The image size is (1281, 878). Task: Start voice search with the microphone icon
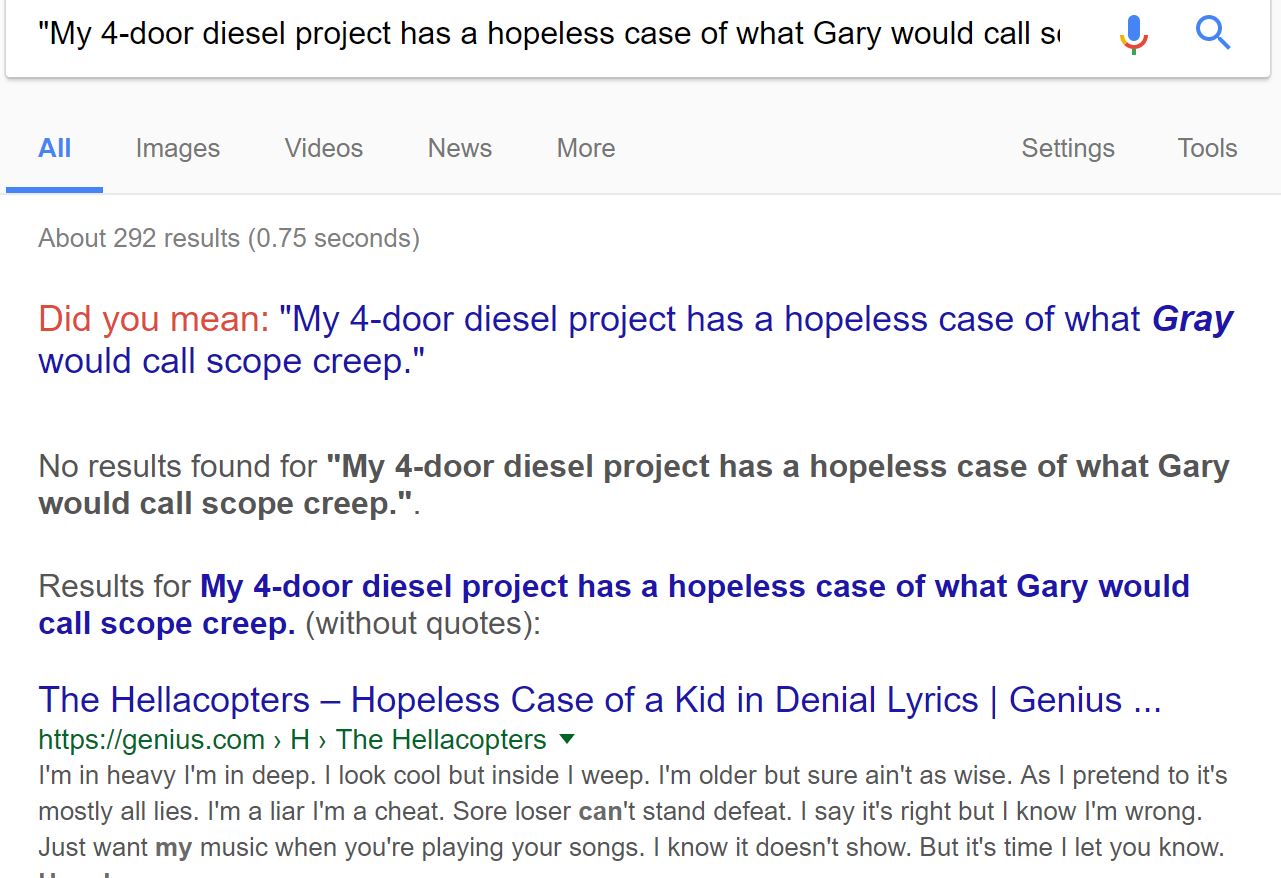pyautogui.click(x=1133, y=35)
